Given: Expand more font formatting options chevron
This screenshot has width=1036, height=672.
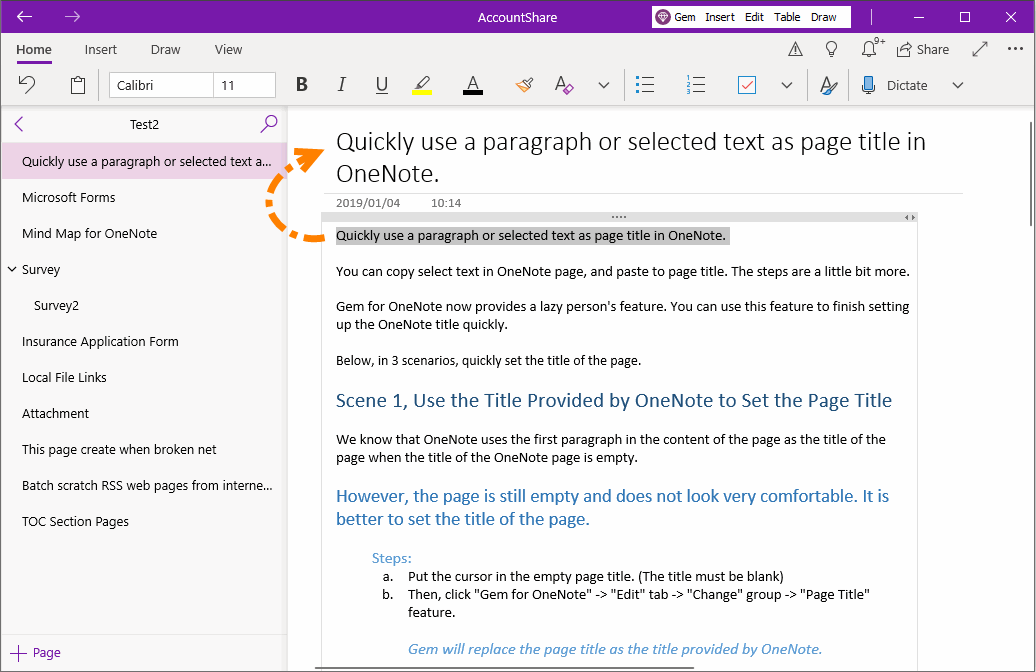Looking at the screenshot, I should tap(603, 85).
